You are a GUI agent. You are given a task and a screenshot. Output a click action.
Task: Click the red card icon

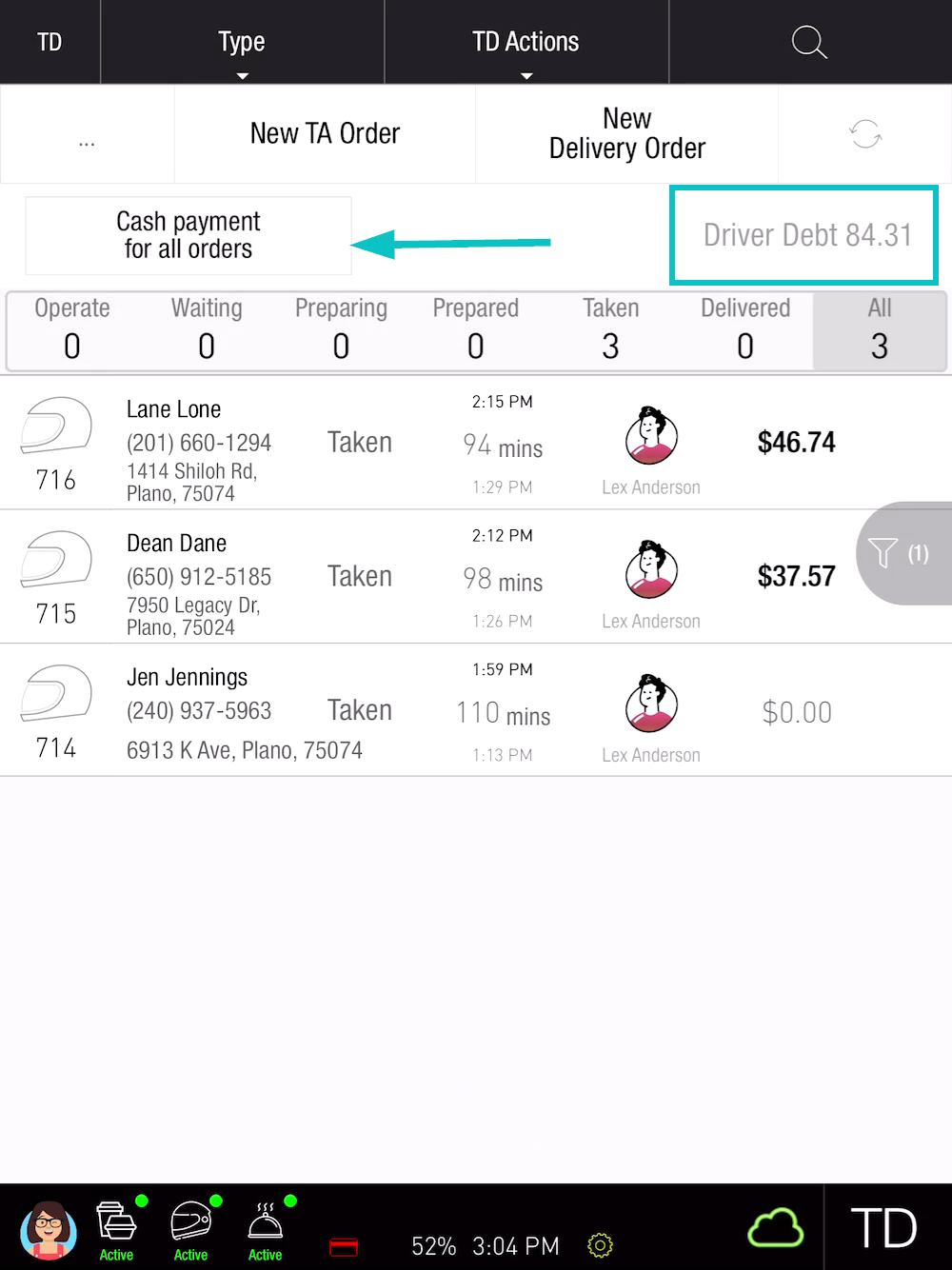tap(344, 1246)
